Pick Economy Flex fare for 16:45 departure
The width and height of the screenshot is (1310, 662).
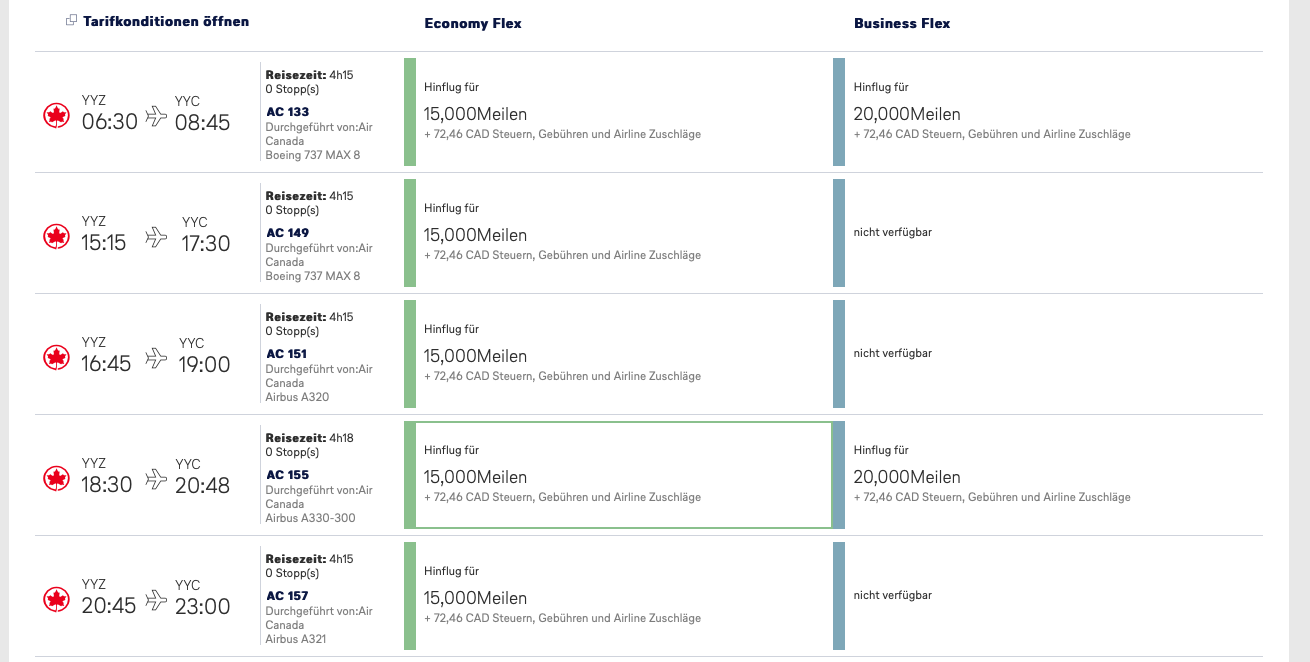[x=620, y=354]
